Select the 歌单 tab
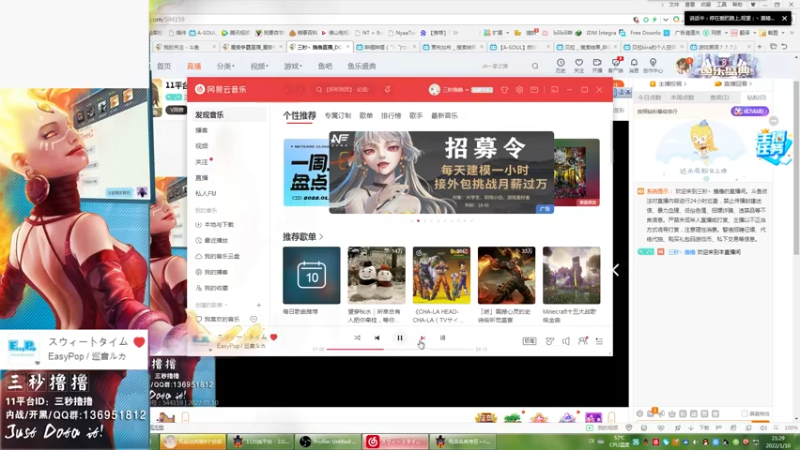The height and width of the screenshot is (450, 800). 366,116
